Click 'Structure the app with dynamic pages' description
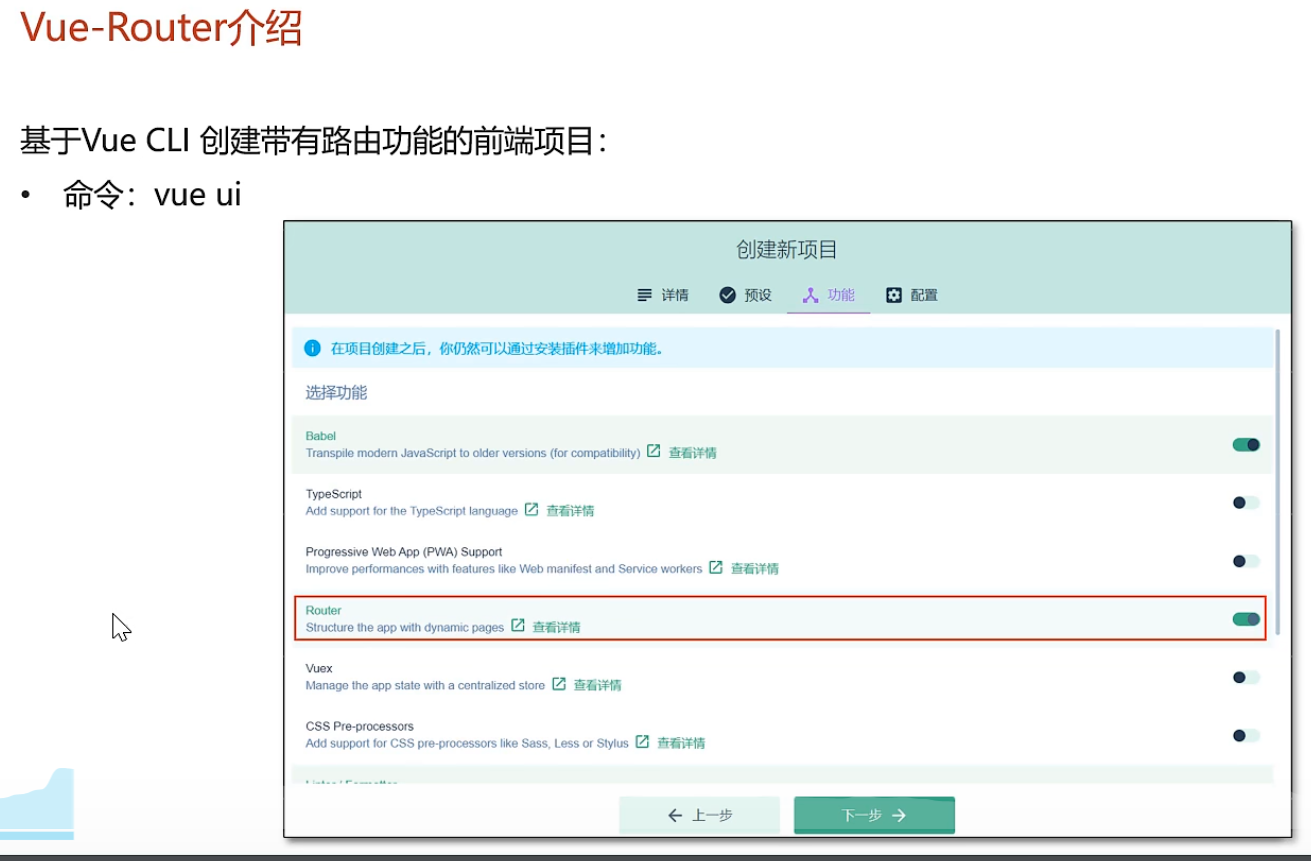The height and width of the screenshot is (861, 1311). pos(405,627)
